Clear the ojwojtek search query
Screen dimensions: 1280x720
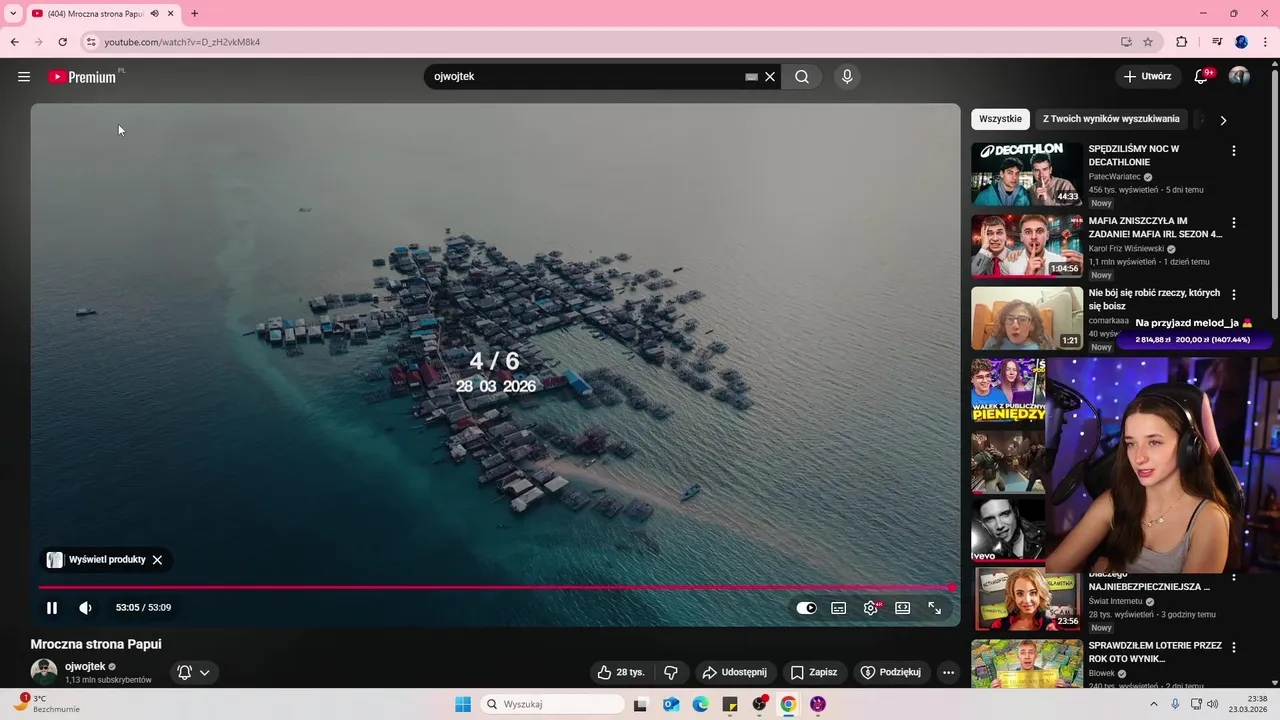click(x=770, y=77)
